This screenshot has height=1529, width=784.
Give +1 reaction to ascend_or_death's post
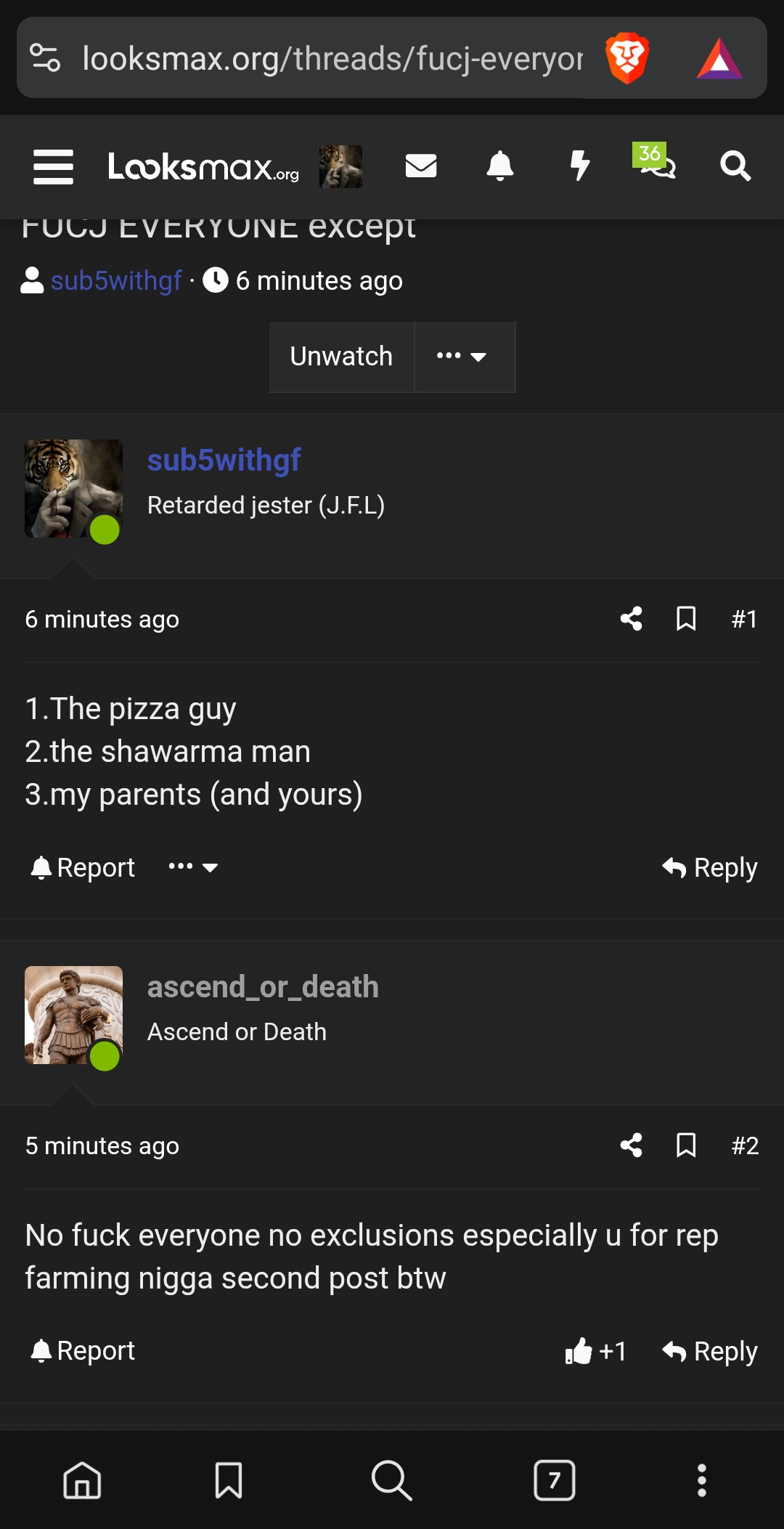point(597,1351)
